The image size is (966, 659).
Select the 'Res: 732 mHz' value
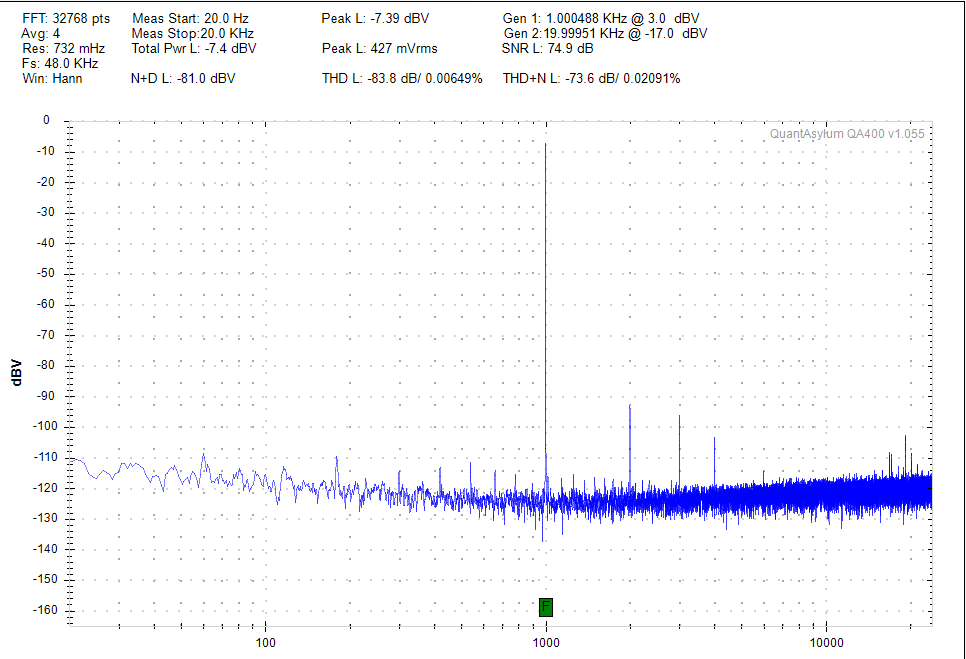pyautogui.click(x=63, y=48)
